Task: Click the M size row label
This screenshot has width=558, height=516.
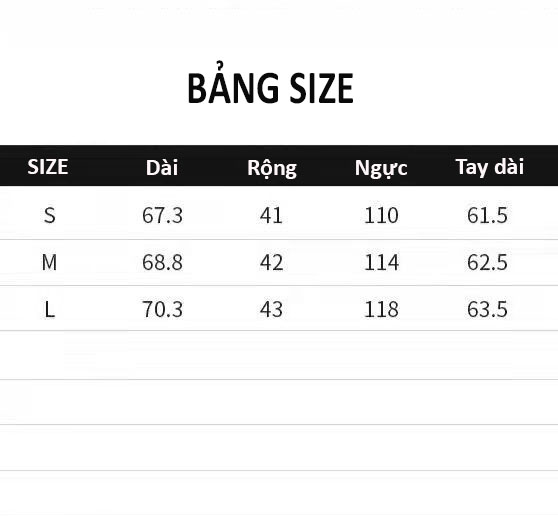Action: (49, 263)
